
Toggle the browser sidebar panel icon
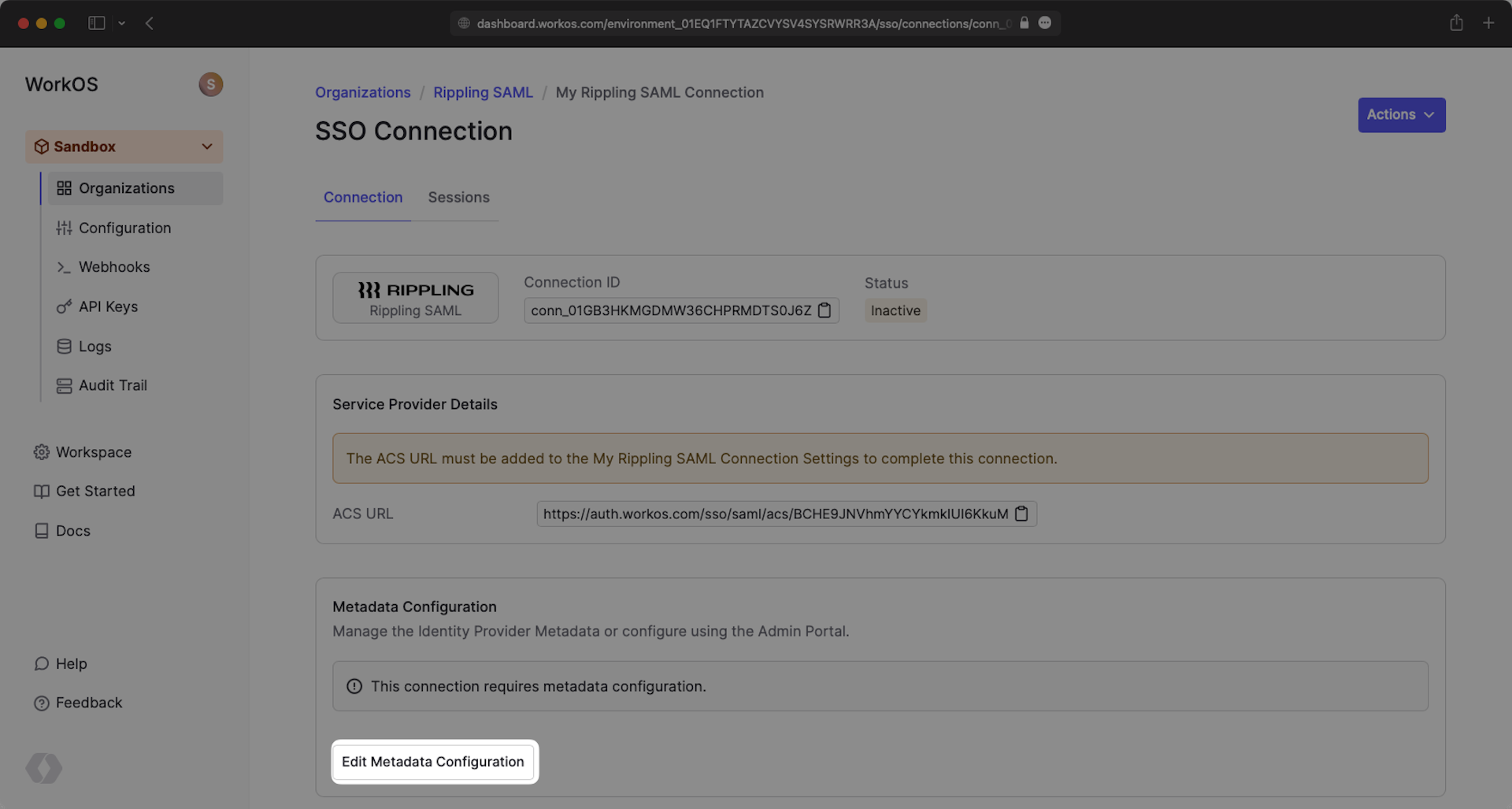point(97,23)
